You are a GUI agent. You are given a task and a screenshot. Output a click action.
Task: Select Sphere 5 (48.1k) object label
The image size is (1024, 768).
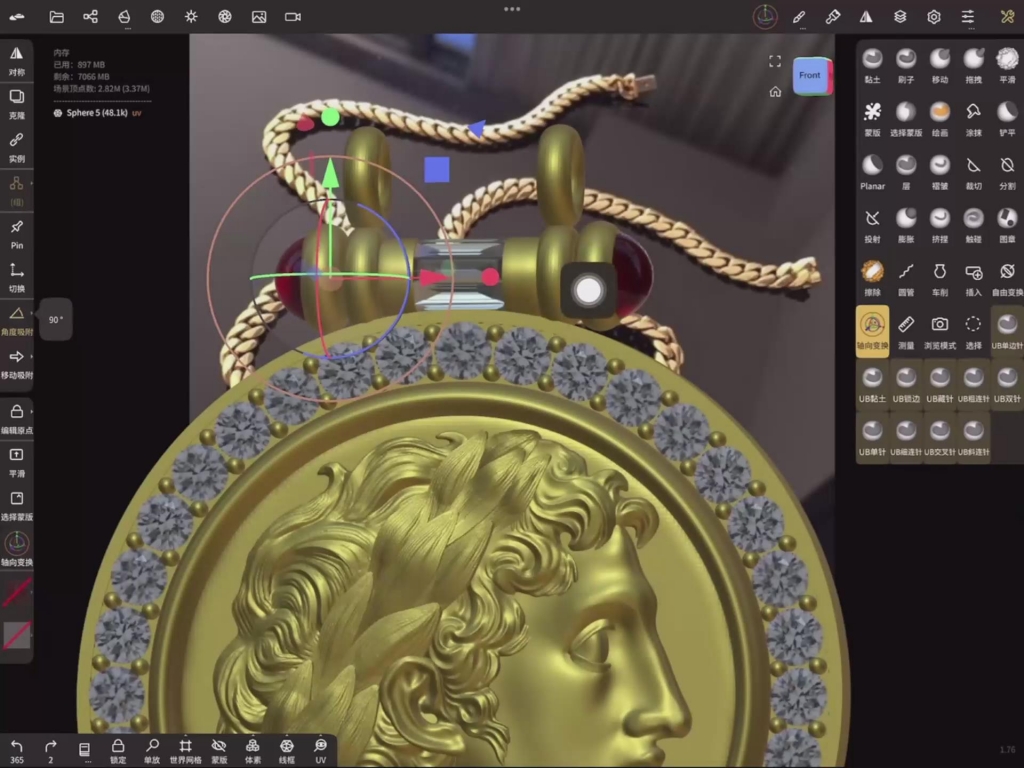(97, 113)
